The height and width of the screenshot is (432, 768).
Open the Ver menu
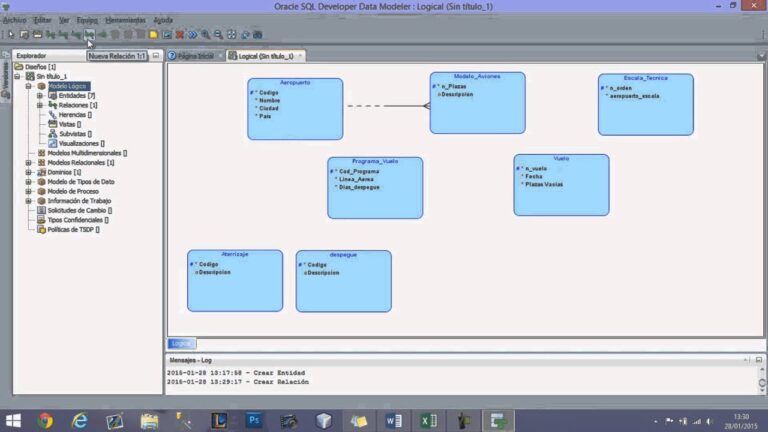(64, 20)
